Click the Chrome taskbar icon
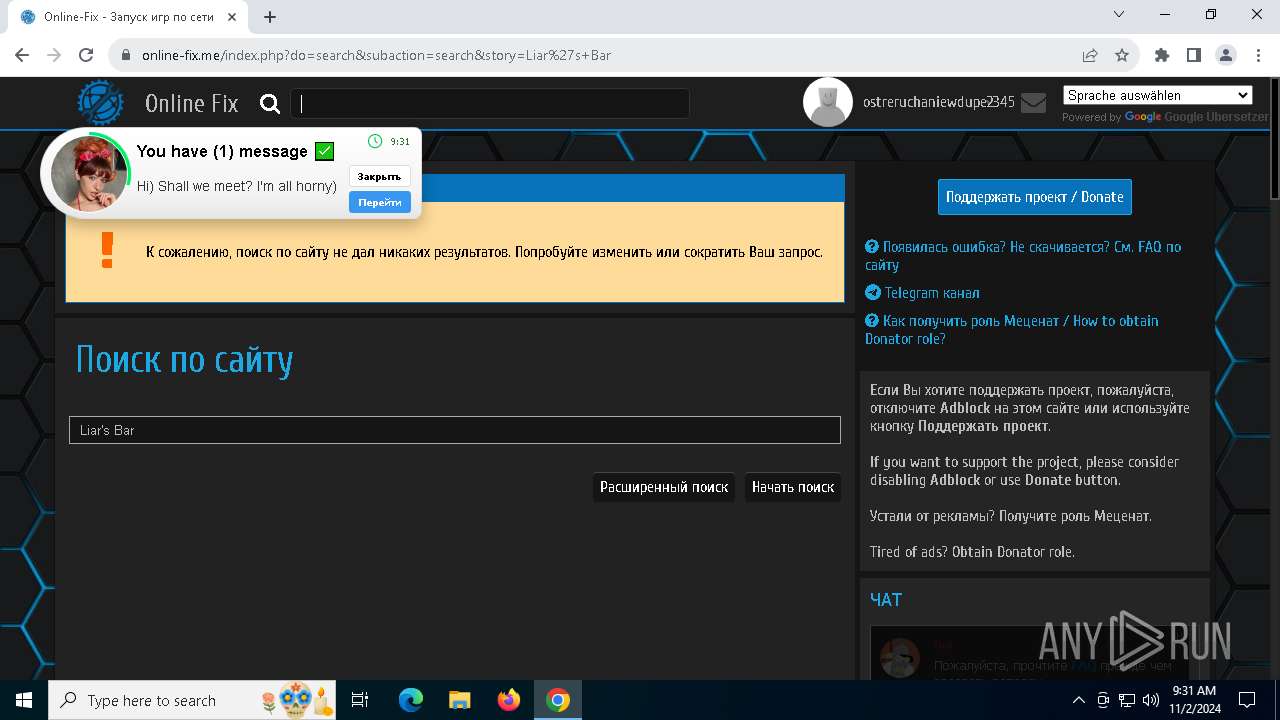This screenshot has width=1280, height=720. coord(558,700)
